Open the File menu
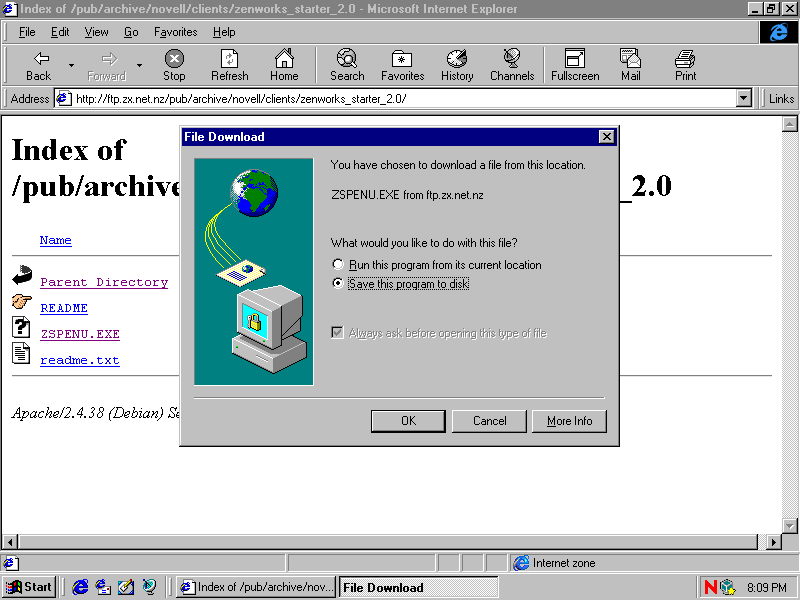800x600 pixels. pos(27,32)
